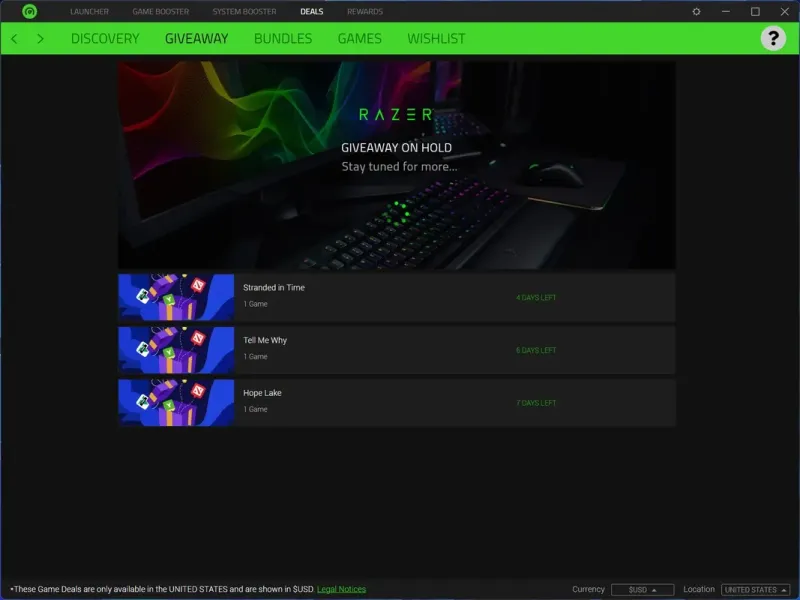This screenshot has height=600, width=800.
Task: Open the Stranded in Time thumbnail
Action: 176,297
